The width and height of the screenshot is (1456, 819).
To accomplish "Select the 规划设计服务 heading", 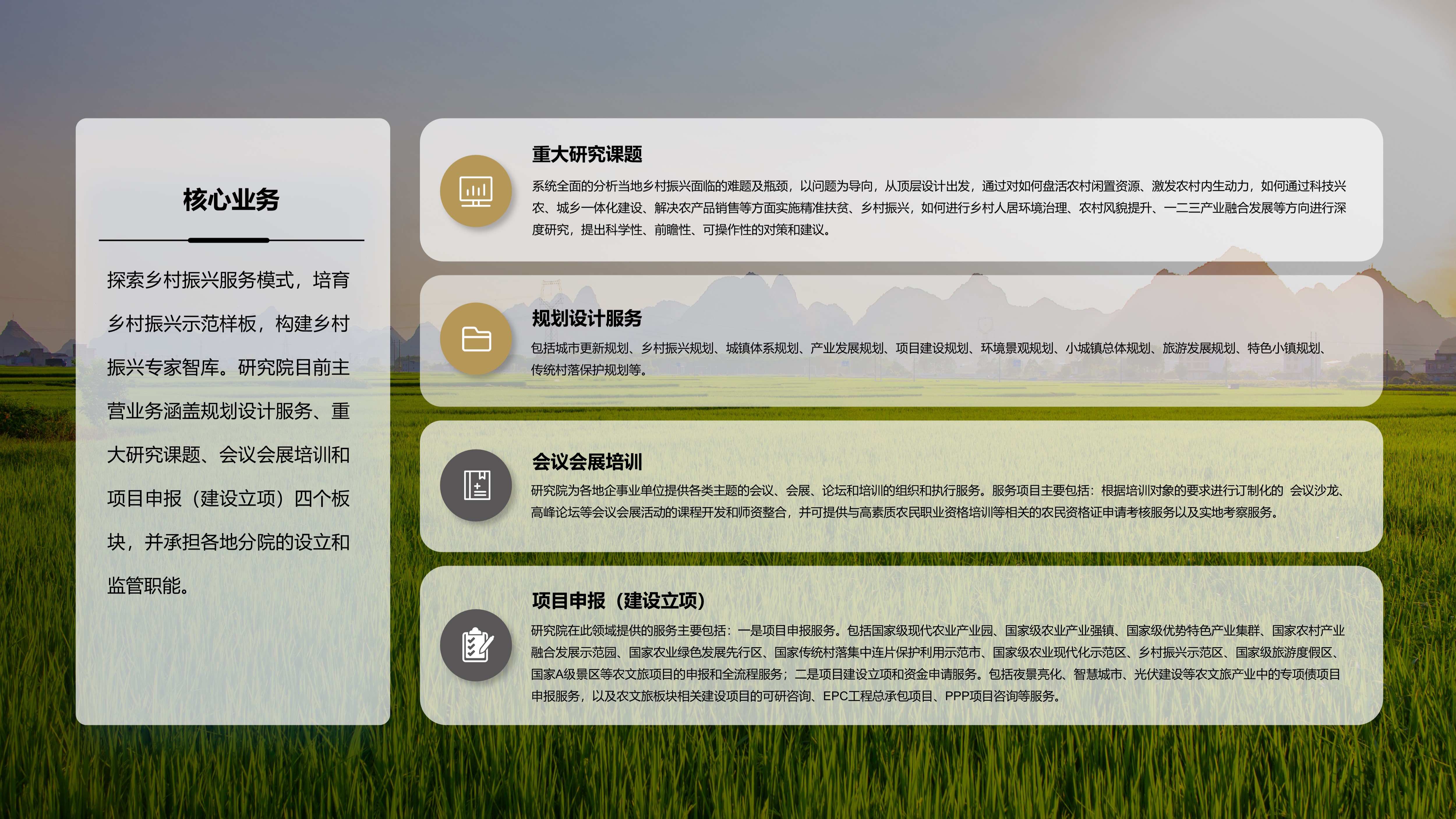I will tap(587, 318).
